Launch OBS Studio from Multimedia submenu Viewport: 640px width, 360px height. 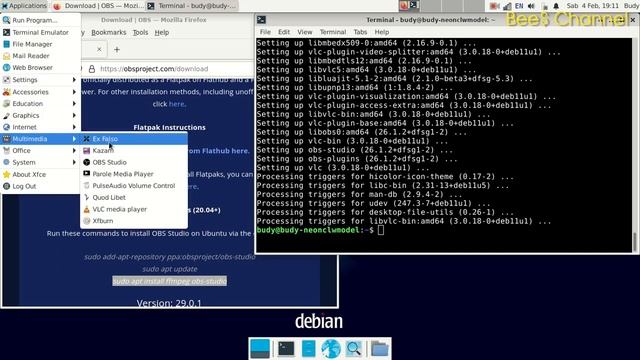coord(134,162)
